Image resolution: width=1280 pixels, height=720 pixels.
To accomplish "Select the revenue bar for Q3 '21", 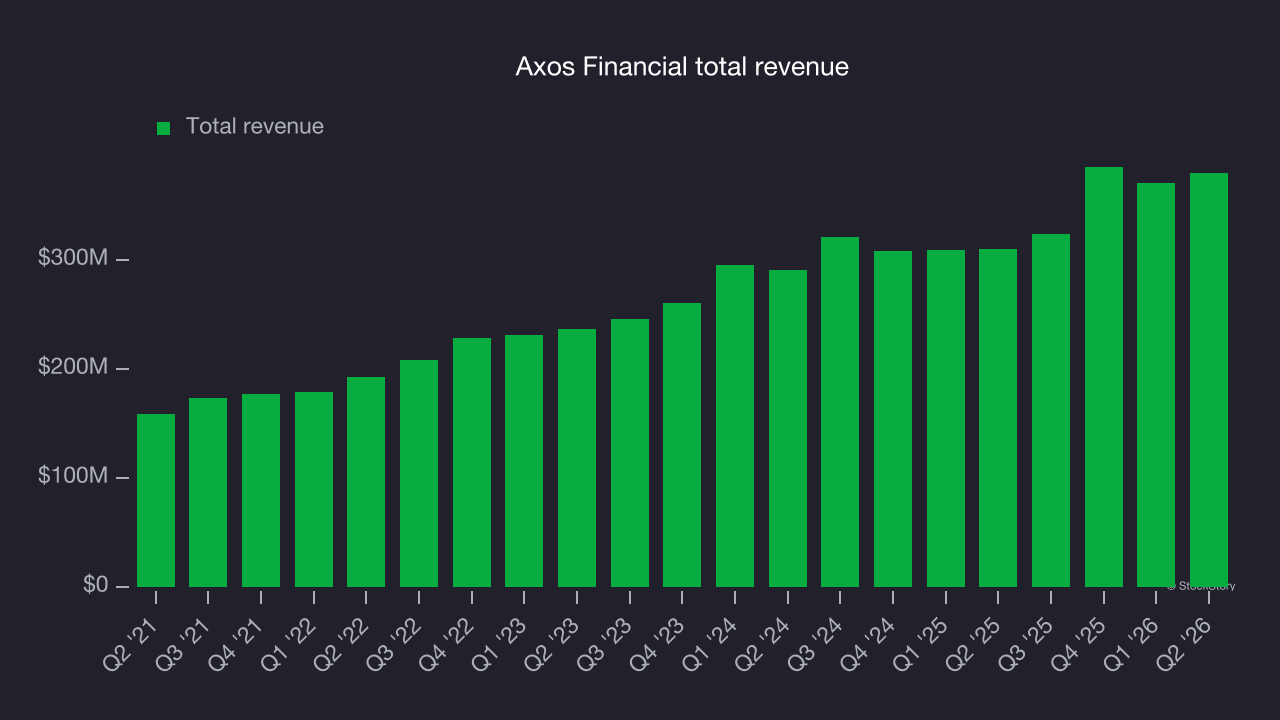I will point(208,492).
